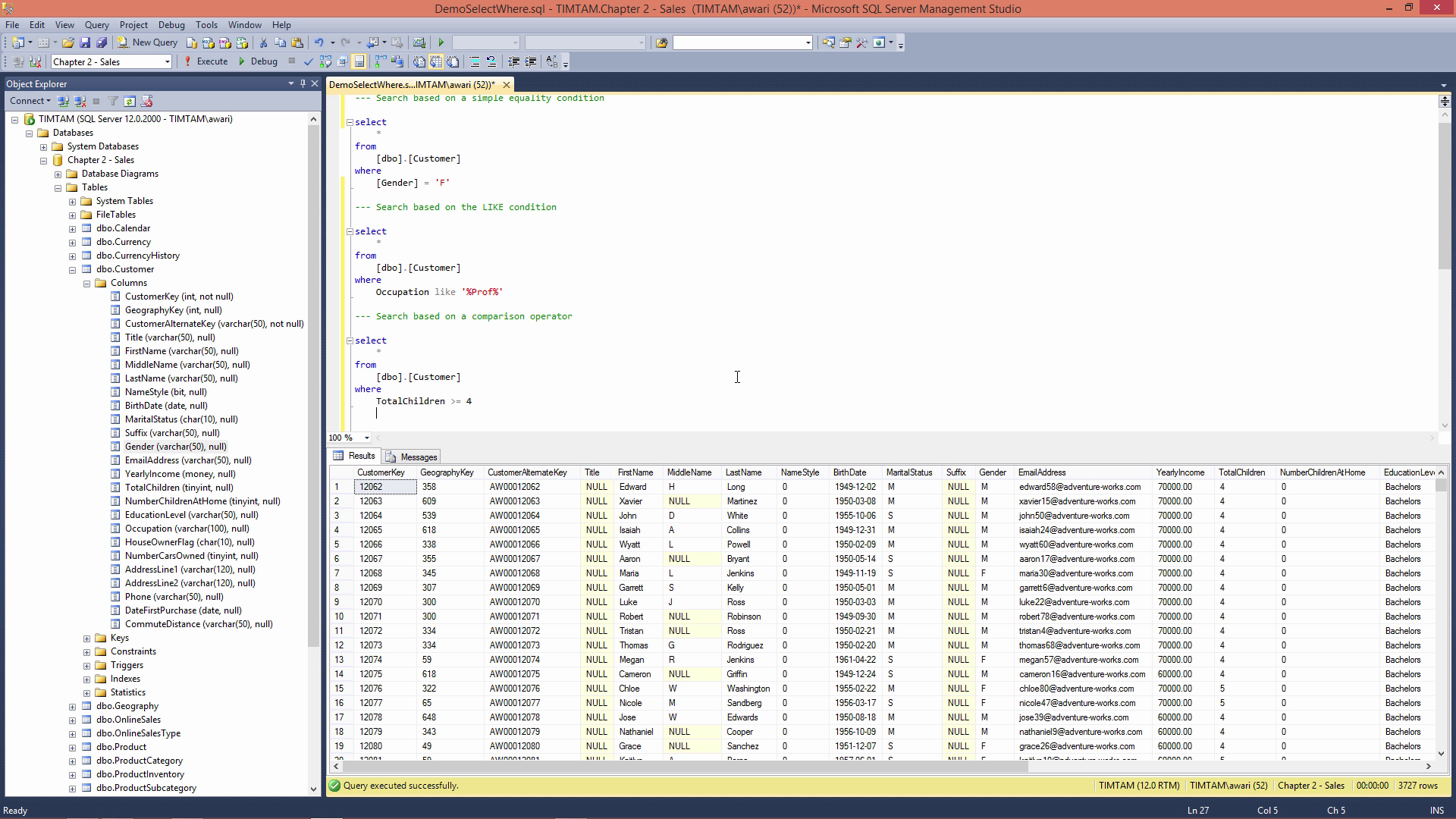The height and width of the screenshot is (819, 1456).
Task: Open the Query menu
Action: tap(96, 25)
